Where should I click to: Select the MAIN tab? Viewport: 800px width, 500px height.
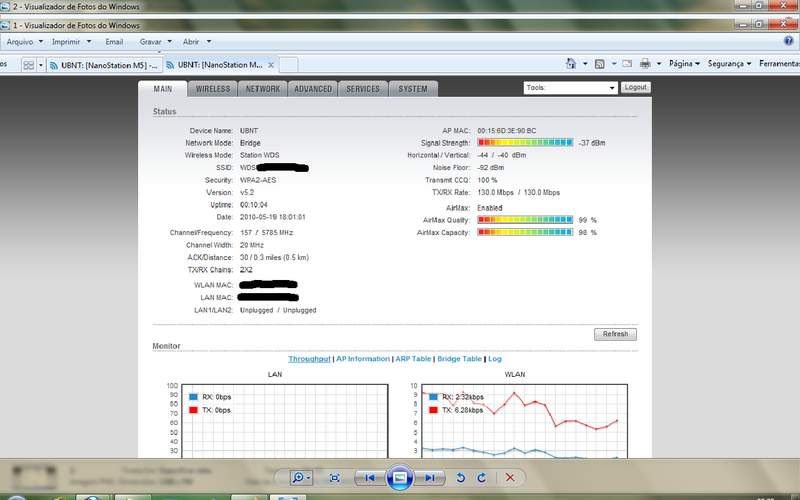click(163, 89)
